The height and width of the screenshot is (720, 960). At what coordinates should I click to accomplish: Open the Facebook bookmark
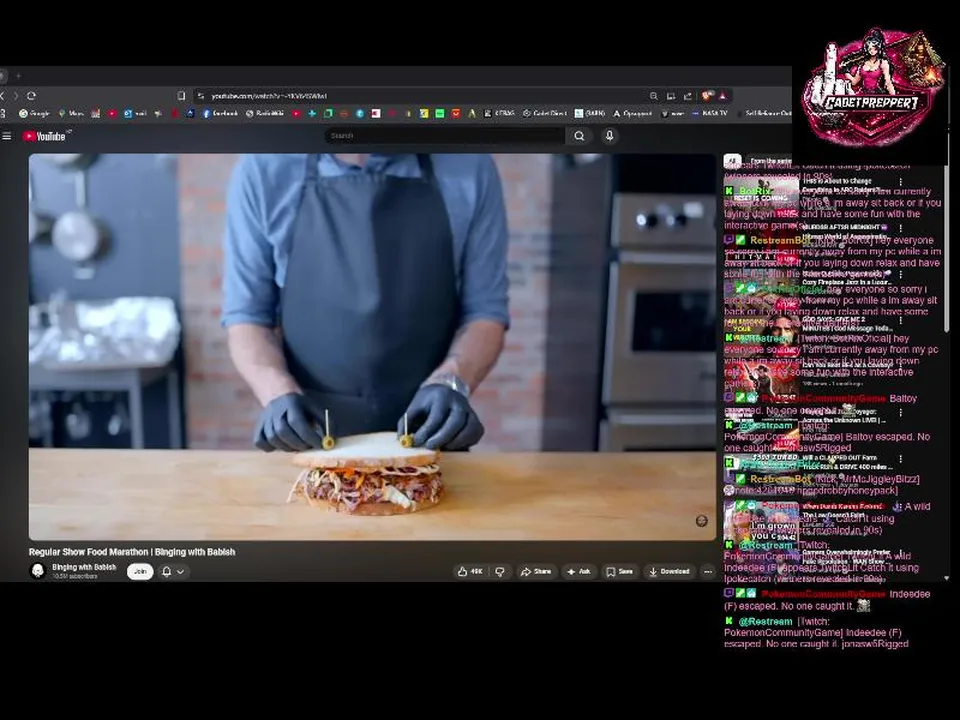click(x=220, y=113)
